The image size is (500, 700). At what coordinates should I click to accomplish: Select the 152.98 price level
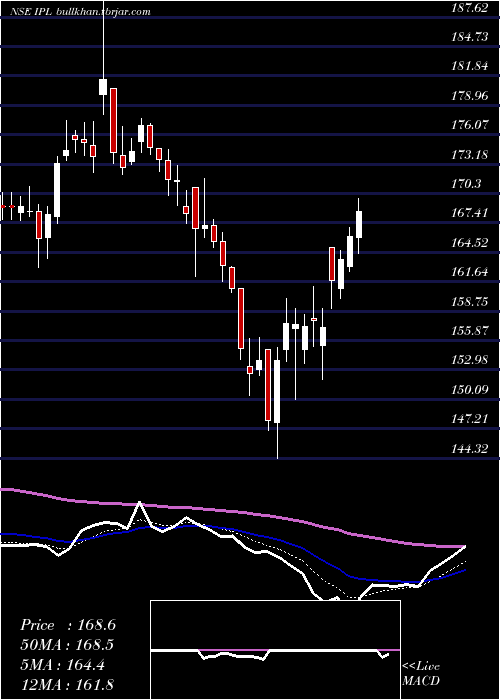(470, 361)
